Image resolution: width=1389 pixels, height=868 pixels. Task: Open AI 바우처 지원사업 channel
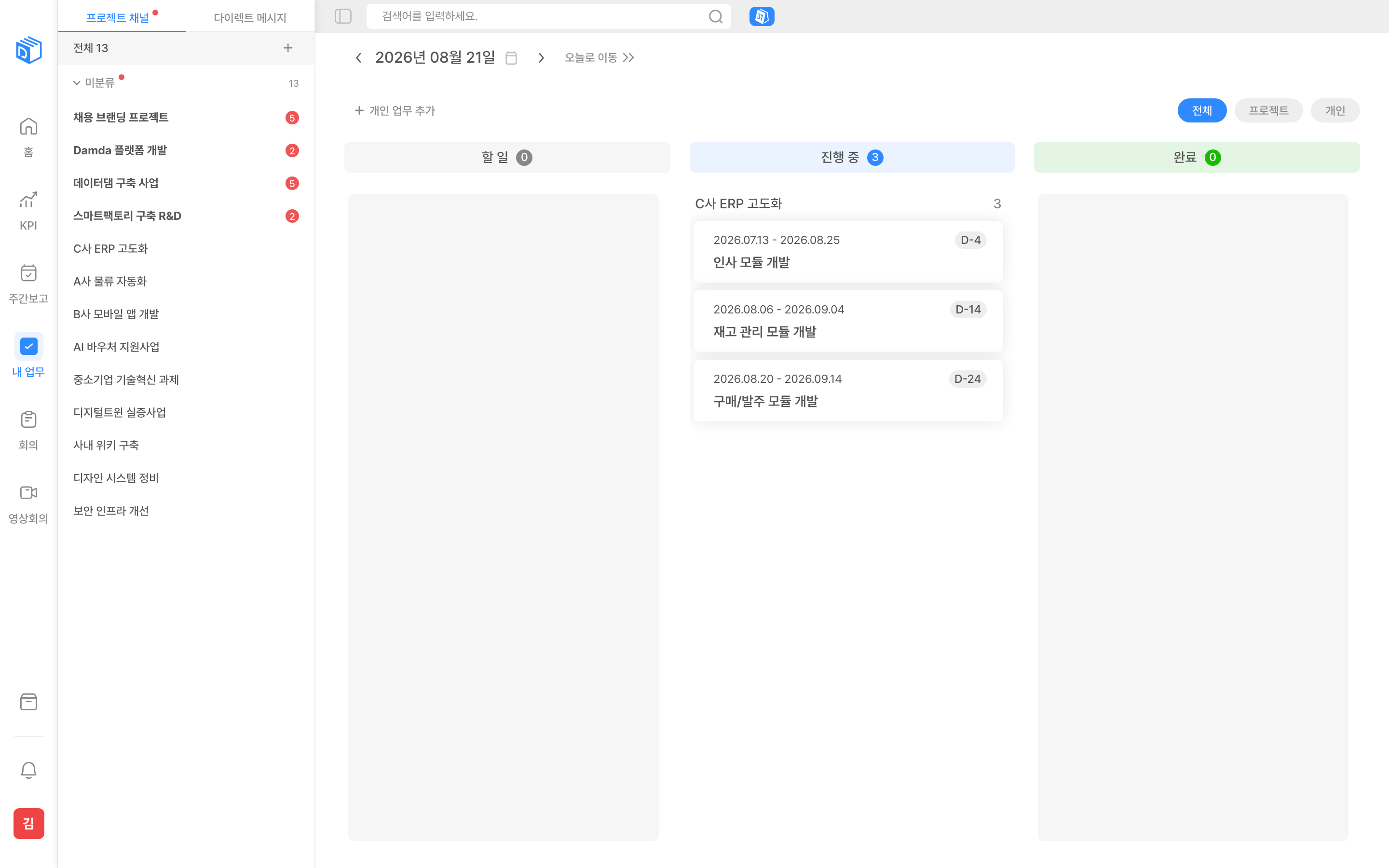pos(186,346)
